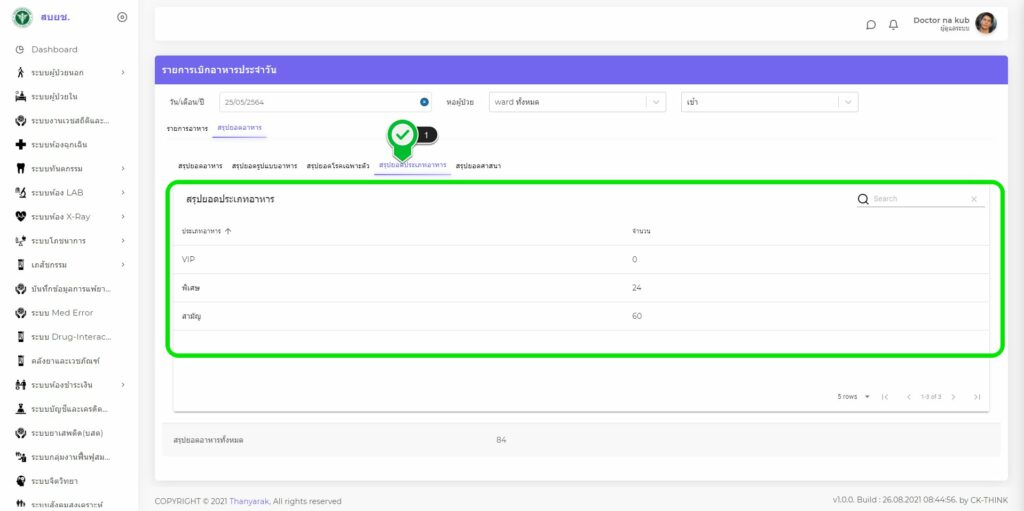Select the สรุปยอดศาสนา tab
The width and height of the screenshot is (1024, 511).
tap(478, 165)
